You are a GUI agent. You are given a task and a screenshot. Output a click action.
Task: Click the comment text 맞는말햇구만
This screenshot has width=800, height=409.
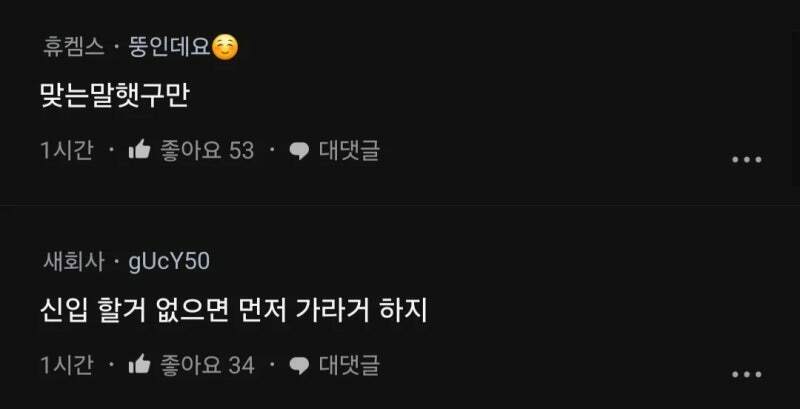115,96
